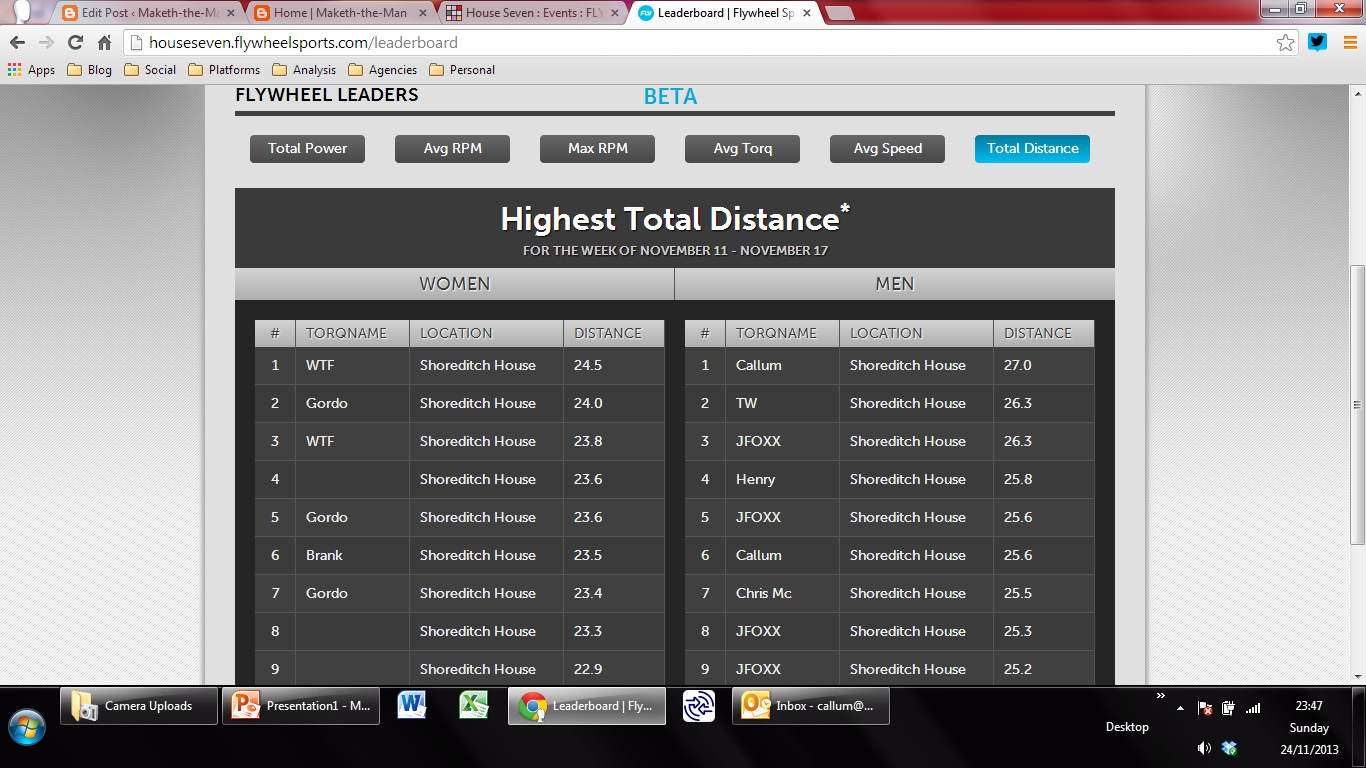Screen dimensions: 1366x768
Task: Open the Twitter extension icon
Action: point(1317,43)
